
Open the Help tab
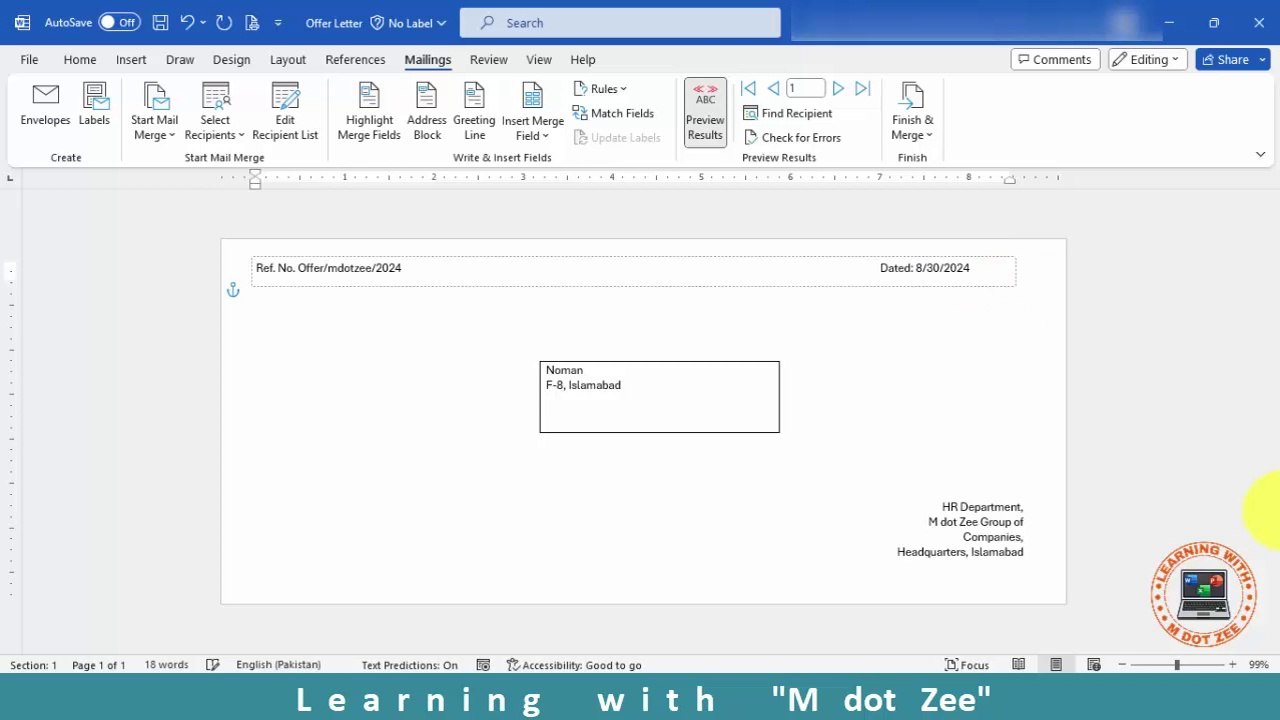pyautogui.click(x=583, y=60)
